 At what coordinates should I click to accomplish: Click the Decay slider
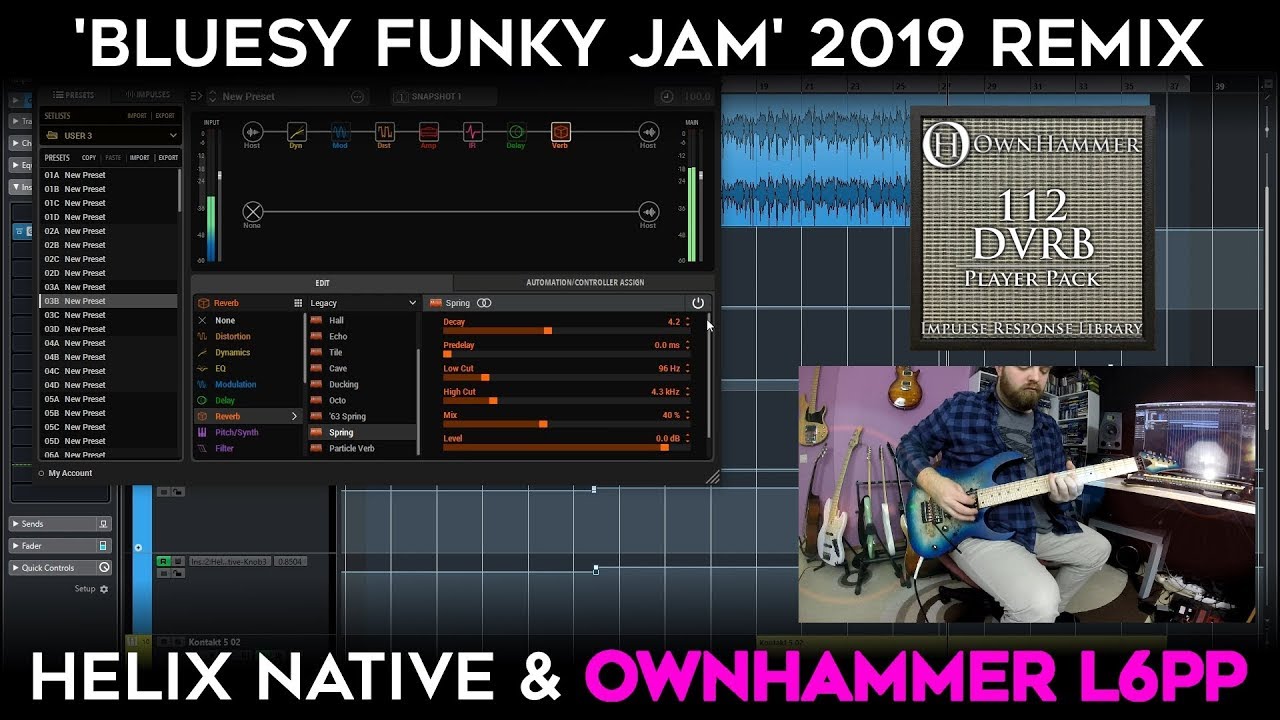tap(565, 330)
